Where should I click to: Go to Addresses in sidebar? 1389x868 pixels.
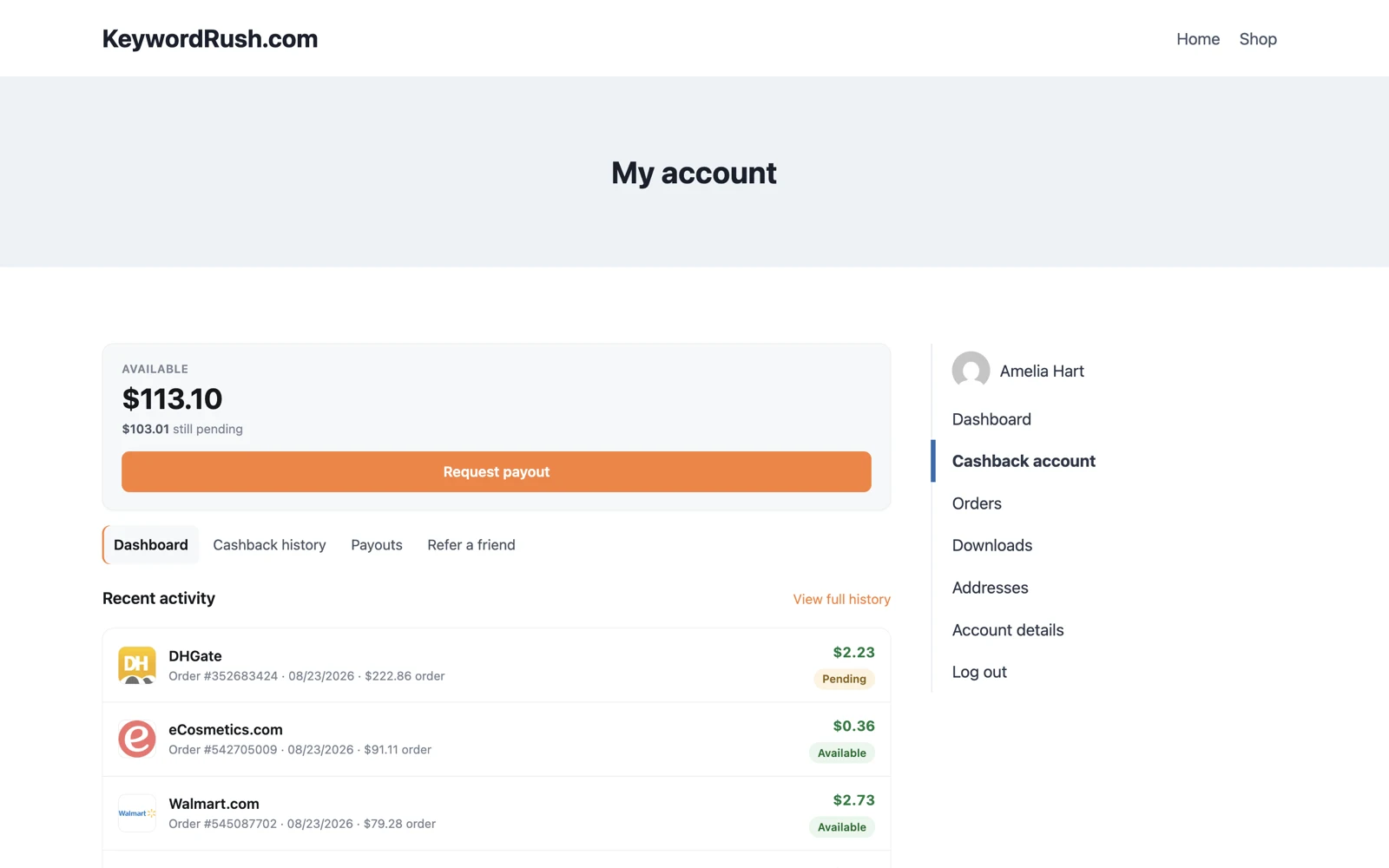(x=990, y=588)
